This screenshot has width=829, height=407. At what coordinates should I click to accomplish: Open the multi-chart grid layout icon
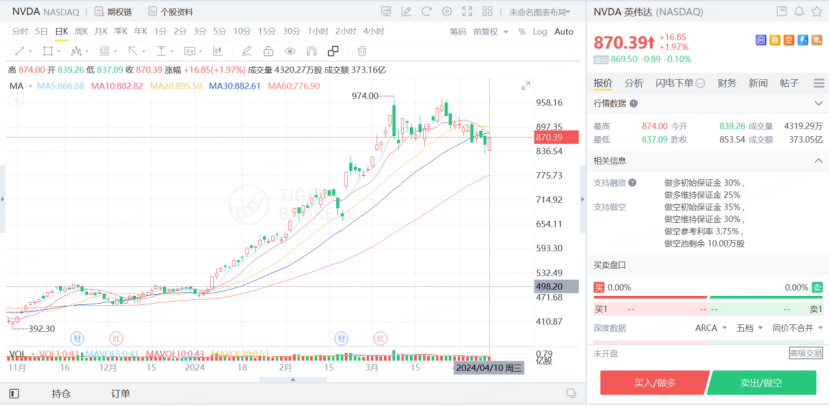pyautogui.click(x=487, y=11)
